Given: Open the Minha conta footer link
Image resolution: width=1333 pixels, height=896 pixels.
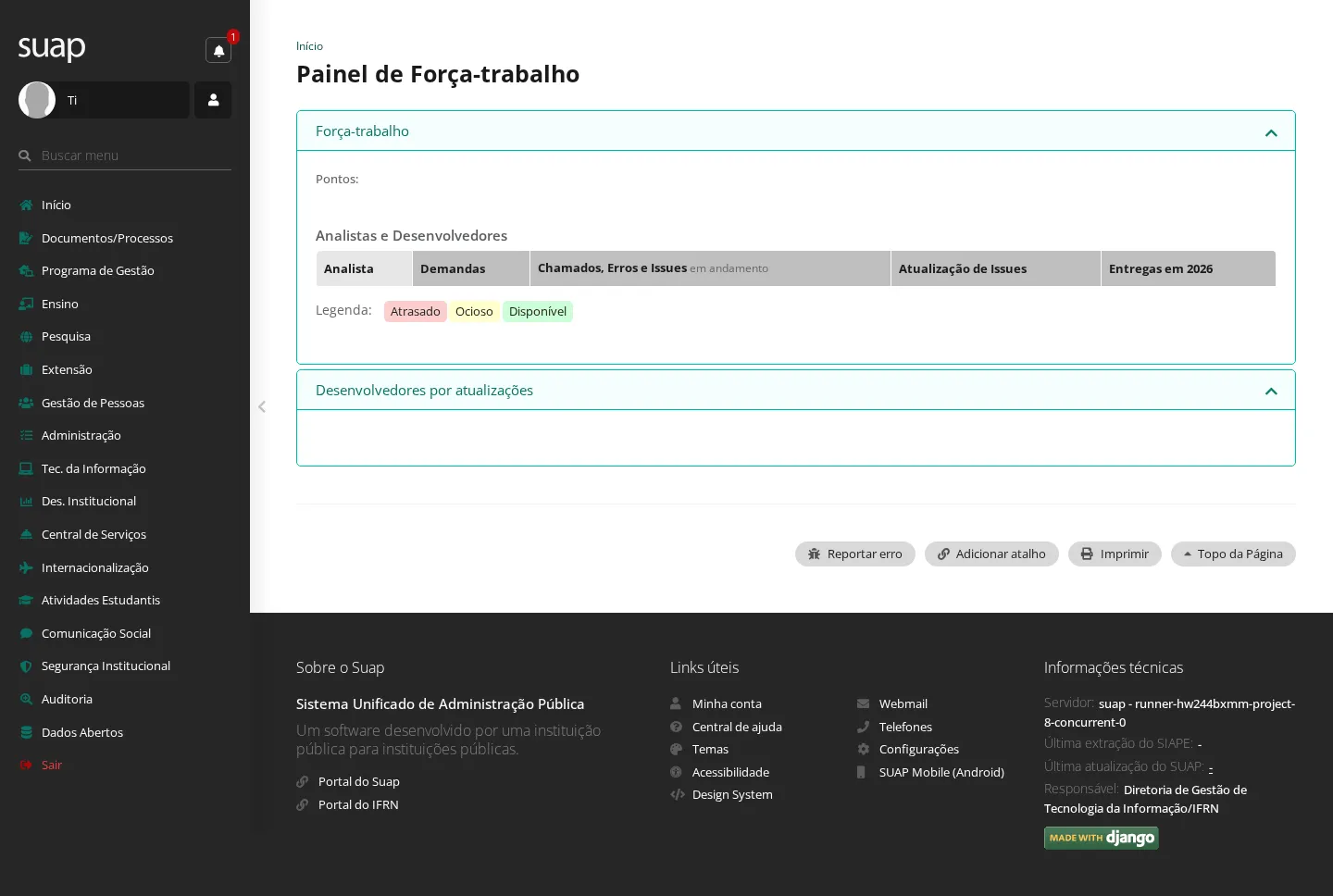Looking at the screenshot, I should pos(727,703).
